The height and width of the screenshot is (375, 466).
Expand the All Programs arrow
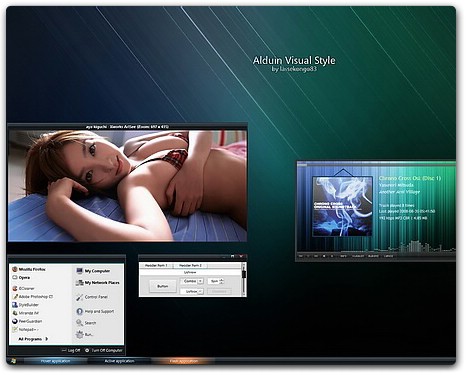(x=47, y=339)
